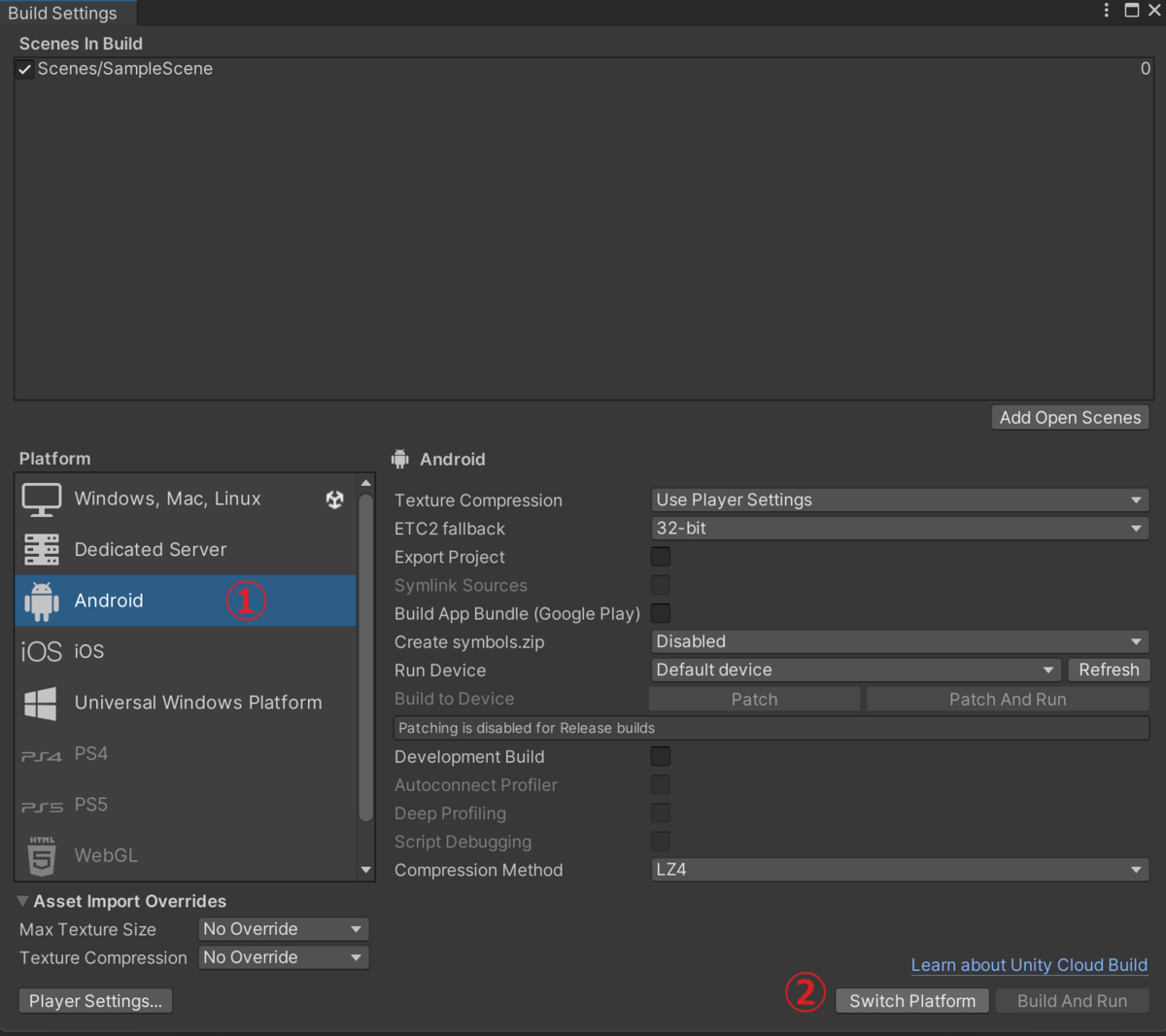This screenshot has height=1036, width=1166.
Task: Click the Universal Windows Platform logo icon
Action: (x=40, y=704)
